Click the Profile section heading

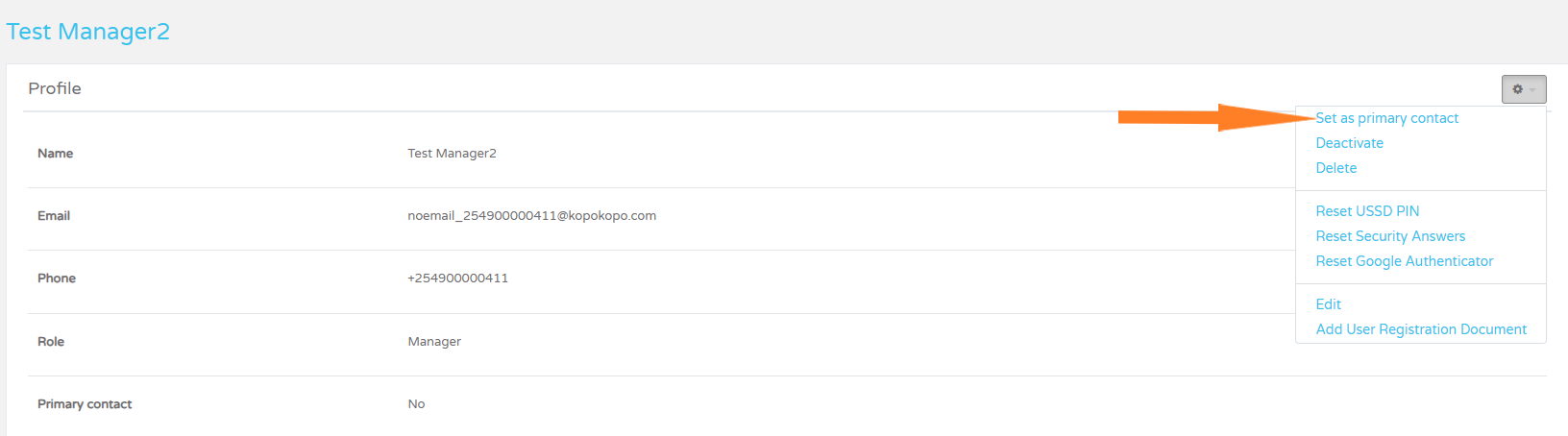click(55, 88)
